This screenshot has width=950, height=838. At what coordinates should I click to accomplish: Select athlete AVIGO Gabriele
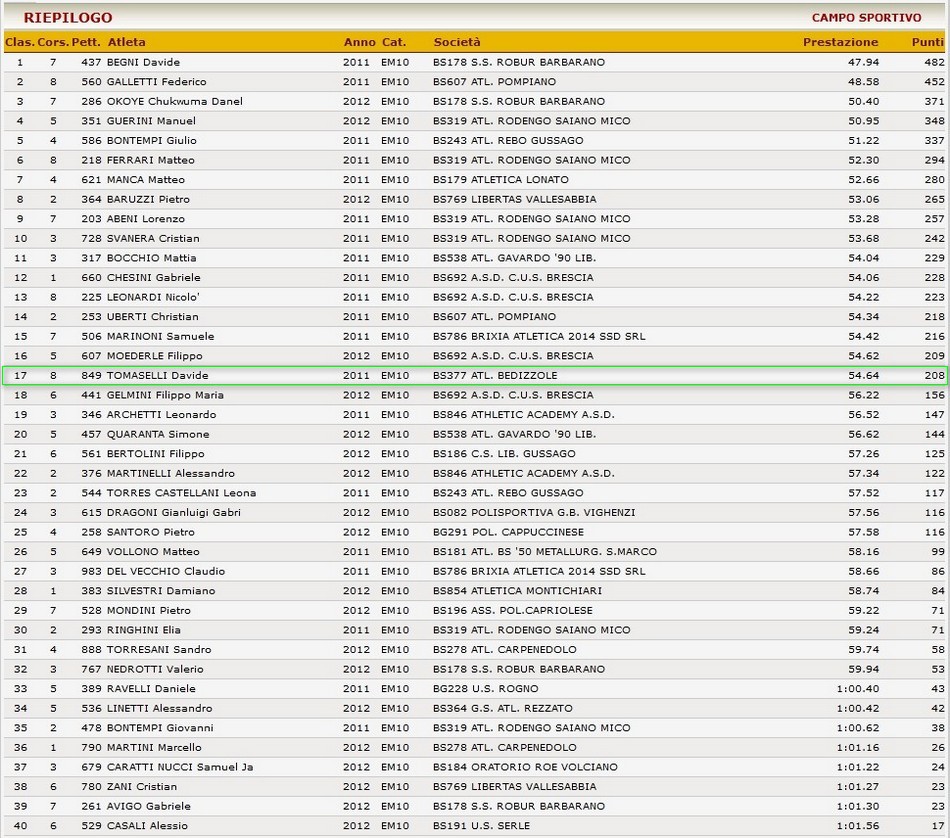[x=148, y=806]
